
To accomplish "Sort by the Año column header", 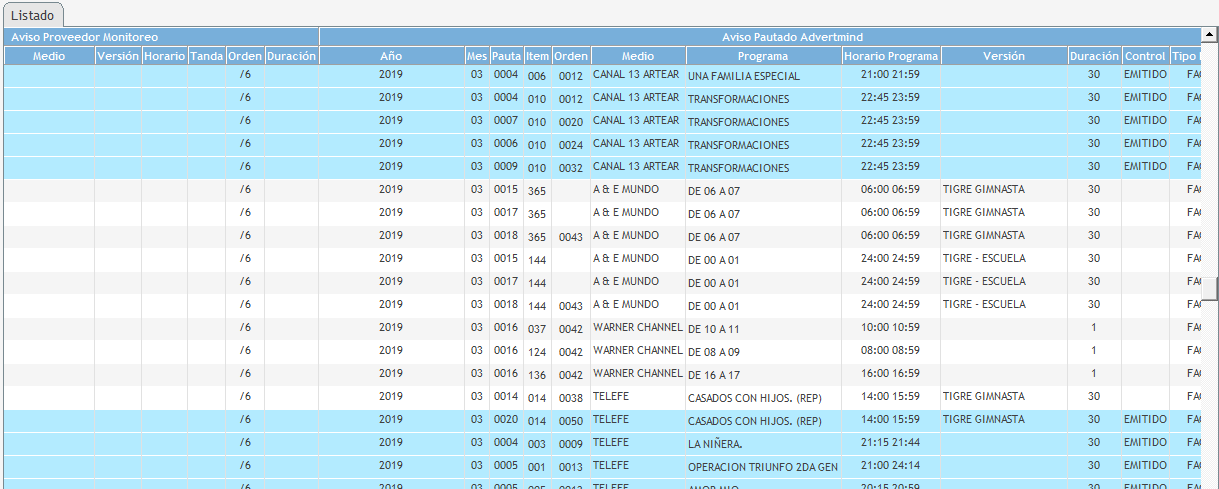I will pyautogui.click(x=391, y=56).
